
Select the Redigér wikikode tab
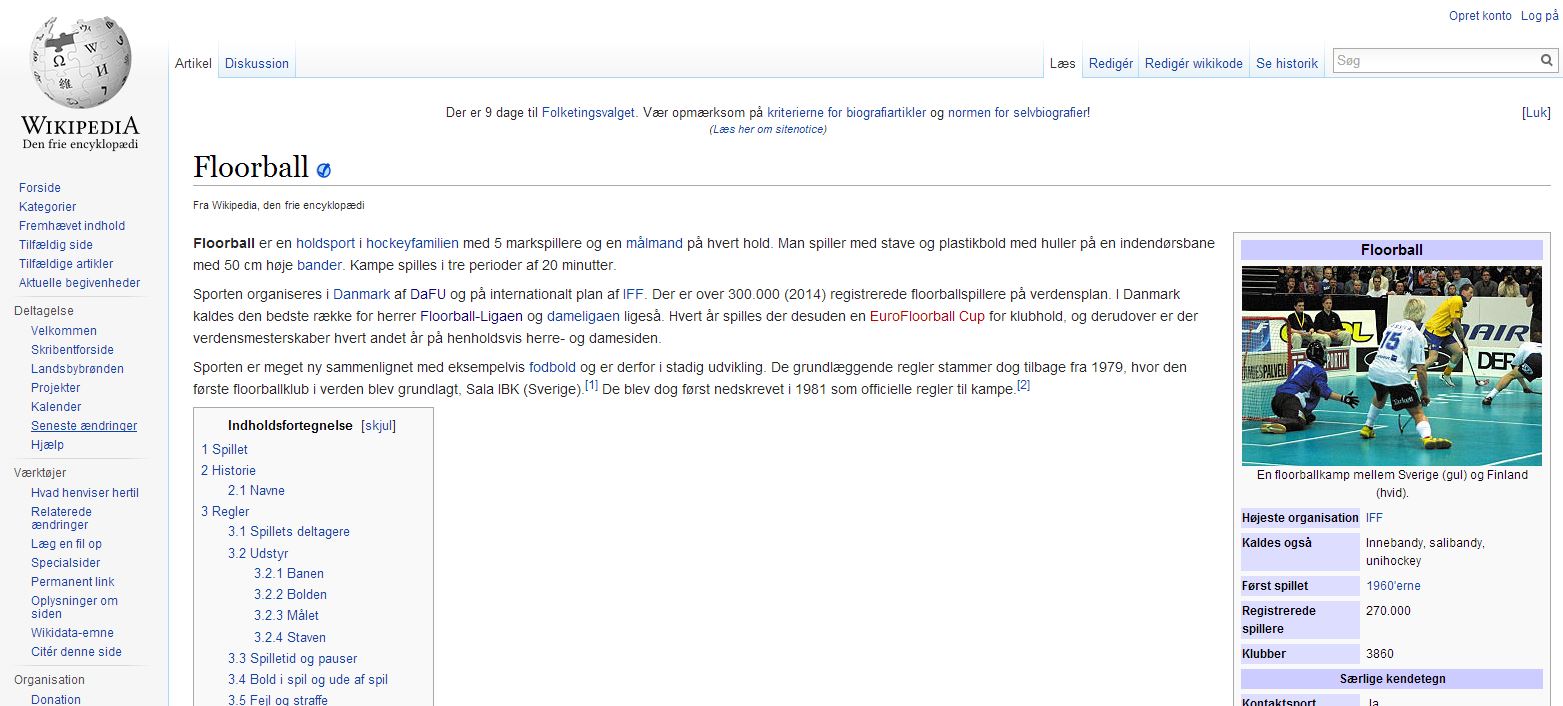pyautogui.click(x=1193, y=63)
